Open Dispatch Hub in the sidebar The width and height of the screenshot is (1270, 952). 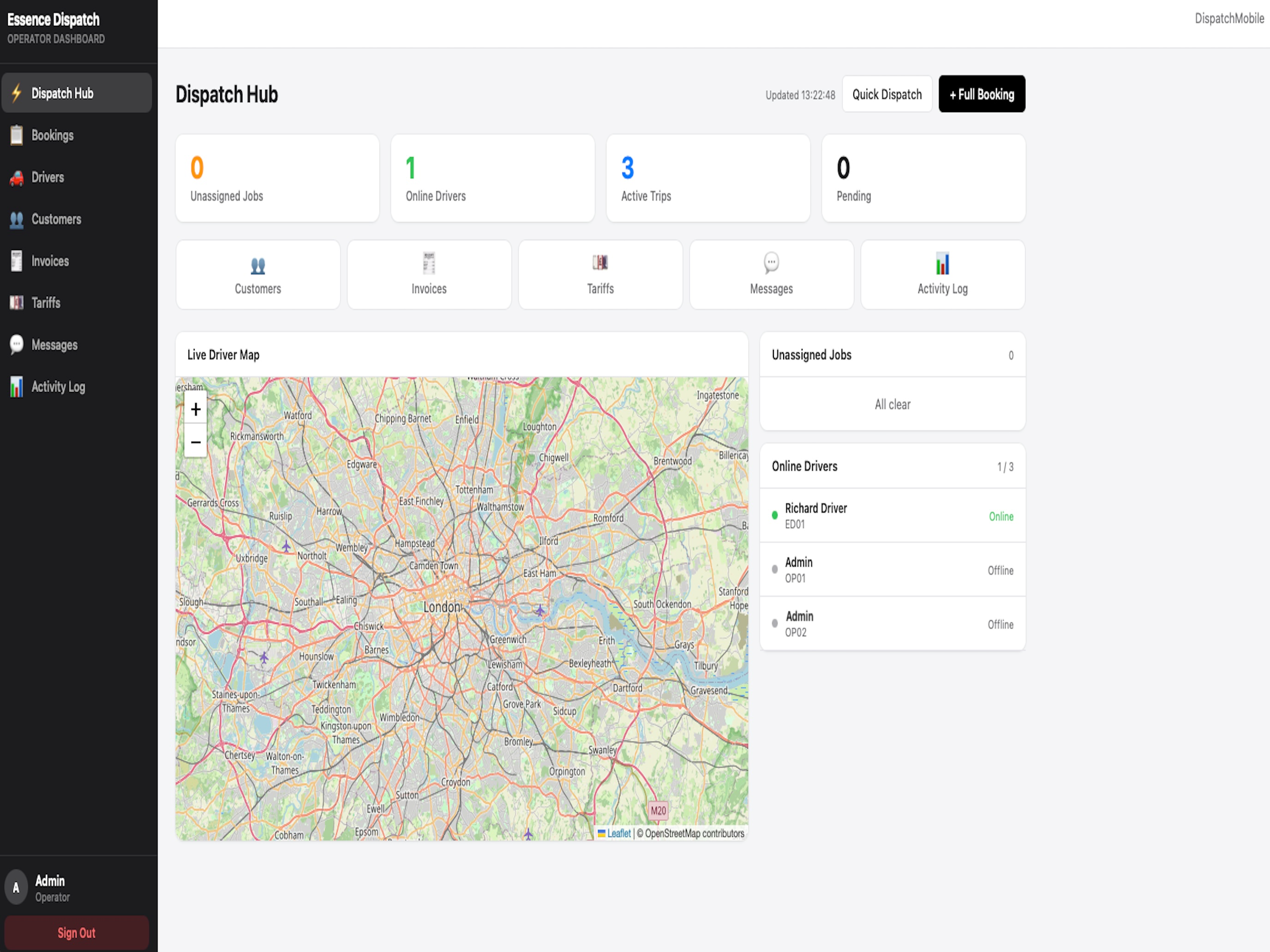click(x=76, y=93)
